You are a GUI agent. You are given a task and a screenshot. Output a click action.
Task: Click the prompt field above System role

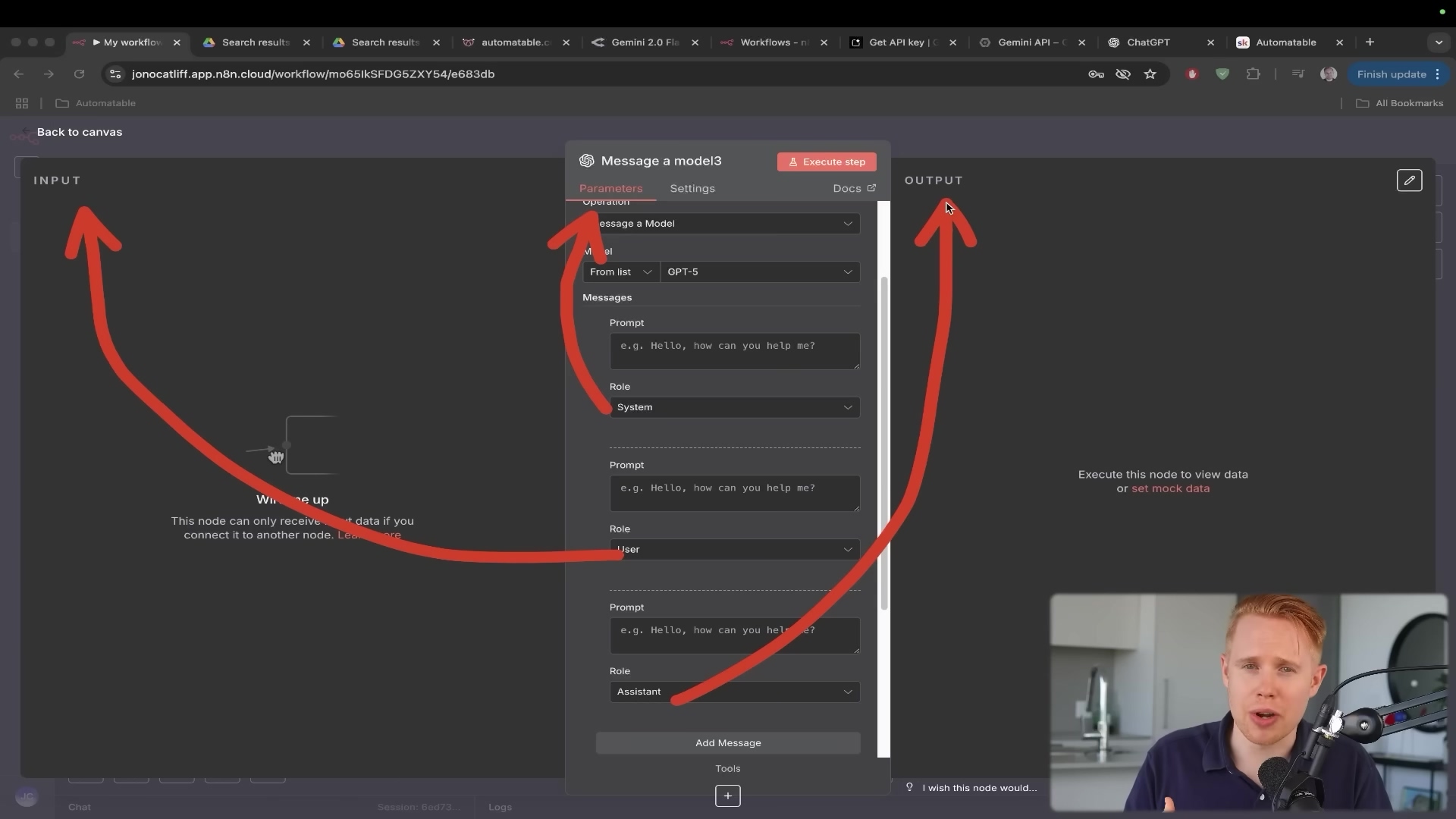pyautogui.click(x=735, y=351)
